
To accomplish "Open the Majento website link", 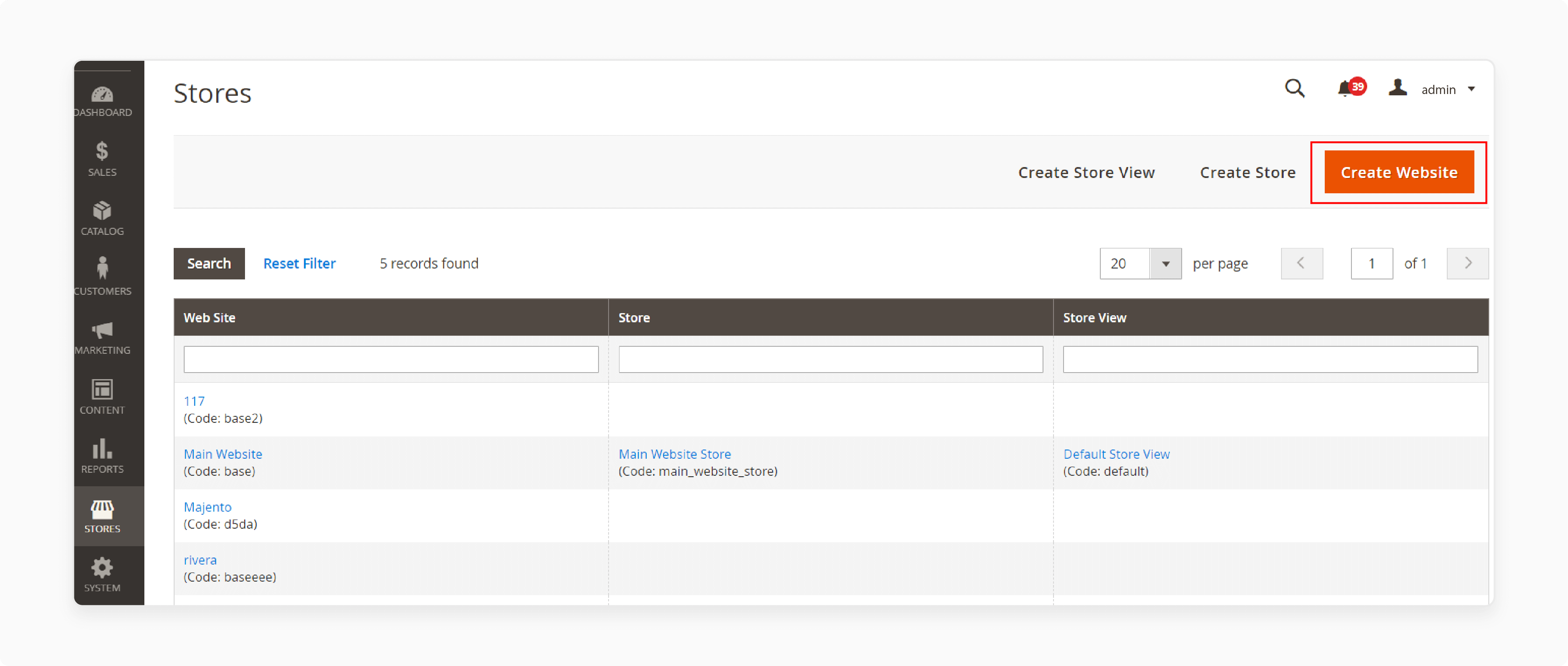I will tap(207, 507).
